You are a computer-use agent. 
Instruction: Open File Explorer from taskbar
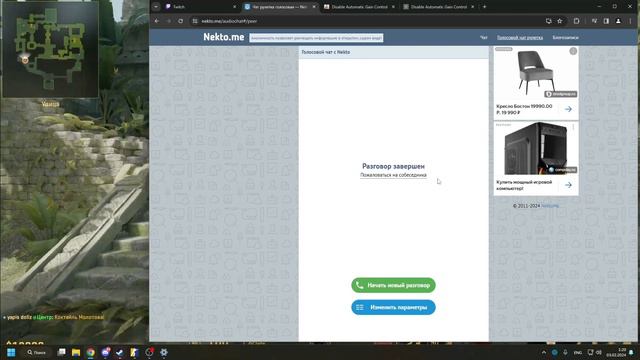tap(76, 352)
